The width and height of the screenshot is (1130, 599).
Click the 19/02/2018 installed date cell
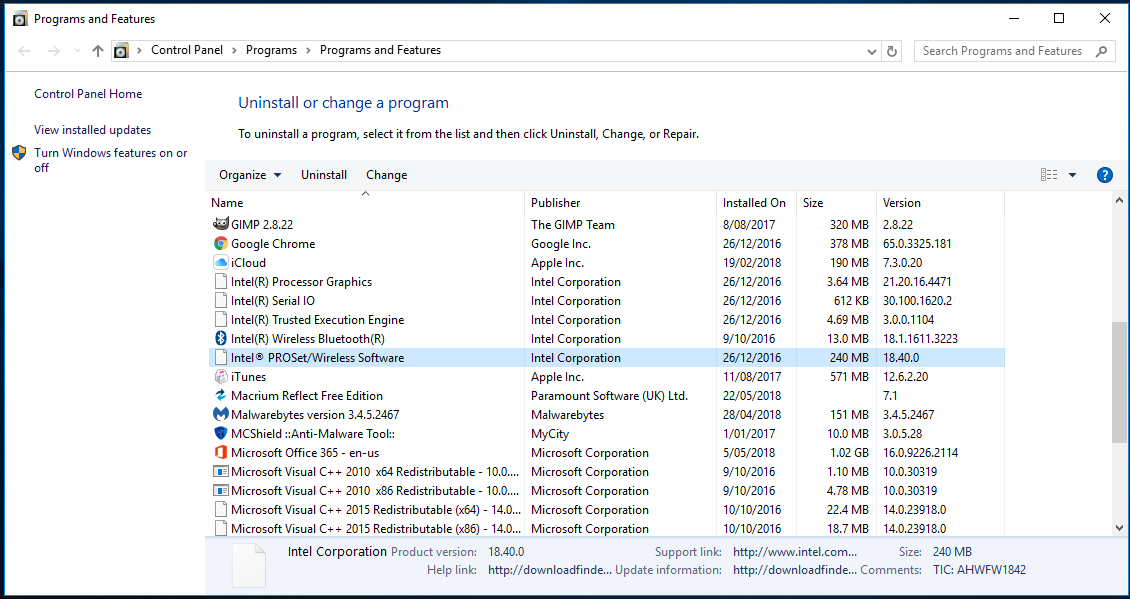coord(752,262)
